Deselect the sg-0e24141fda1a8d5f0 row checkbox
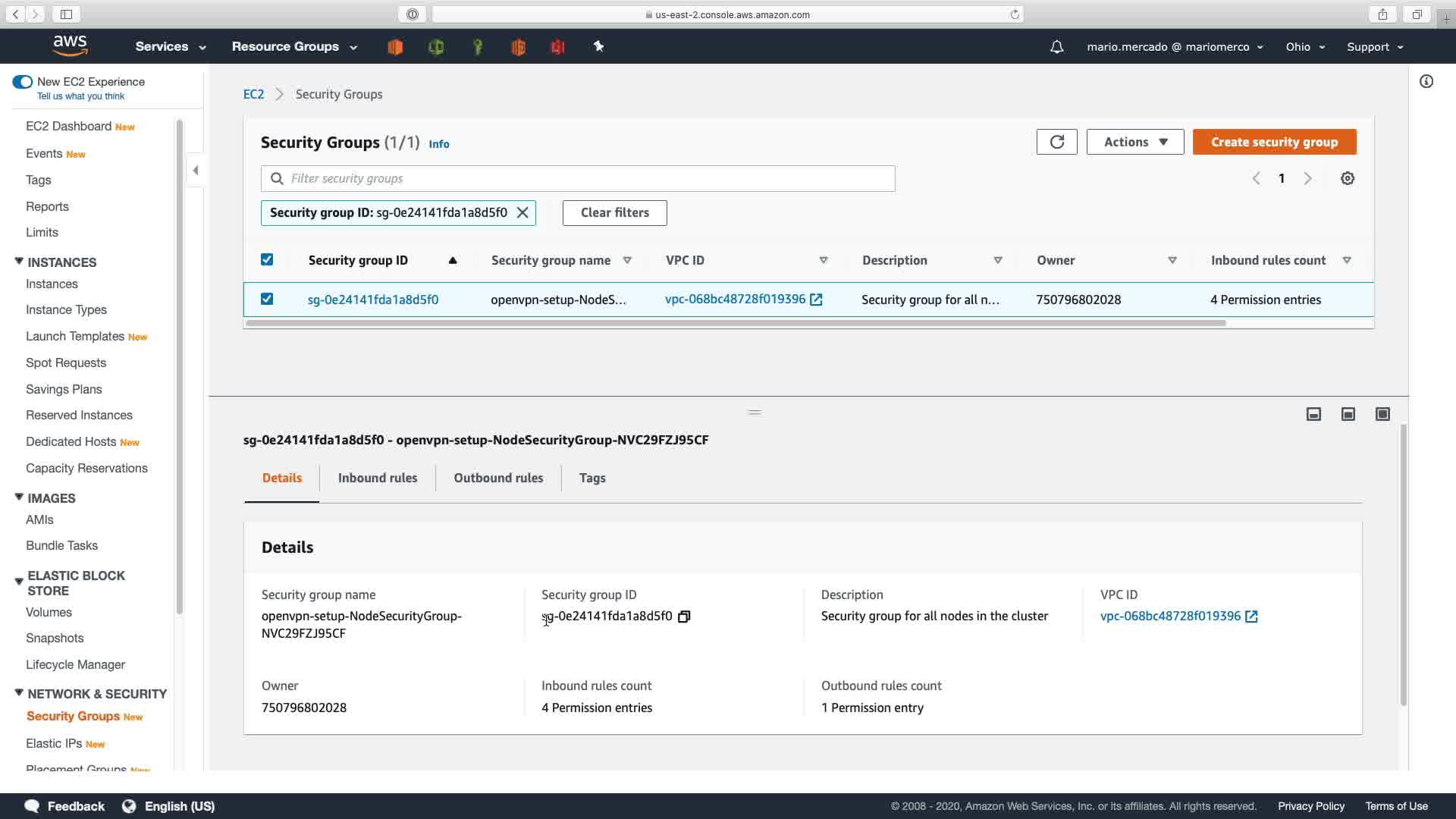 point(267,300)
